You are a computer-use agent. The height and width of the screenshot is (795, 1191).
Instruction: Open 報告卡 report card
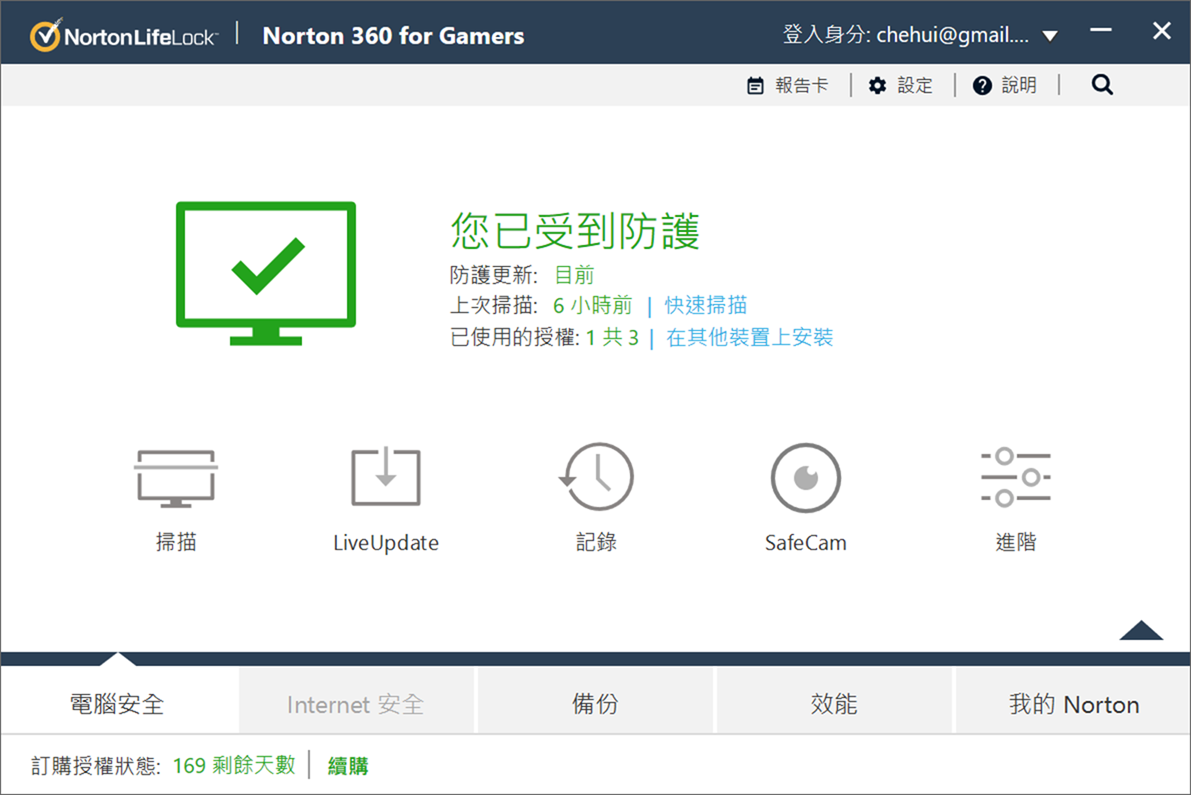click(x=789, y=86)
